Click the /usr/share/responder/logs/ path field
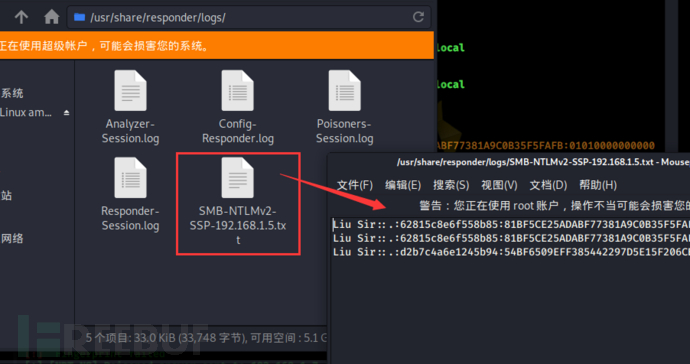Image resolution: width=690 pixels, height=364 pixels. [249, 17]
